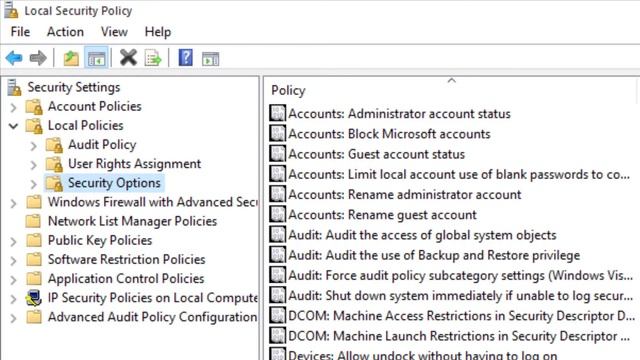Select Security Settings root label

74,87
